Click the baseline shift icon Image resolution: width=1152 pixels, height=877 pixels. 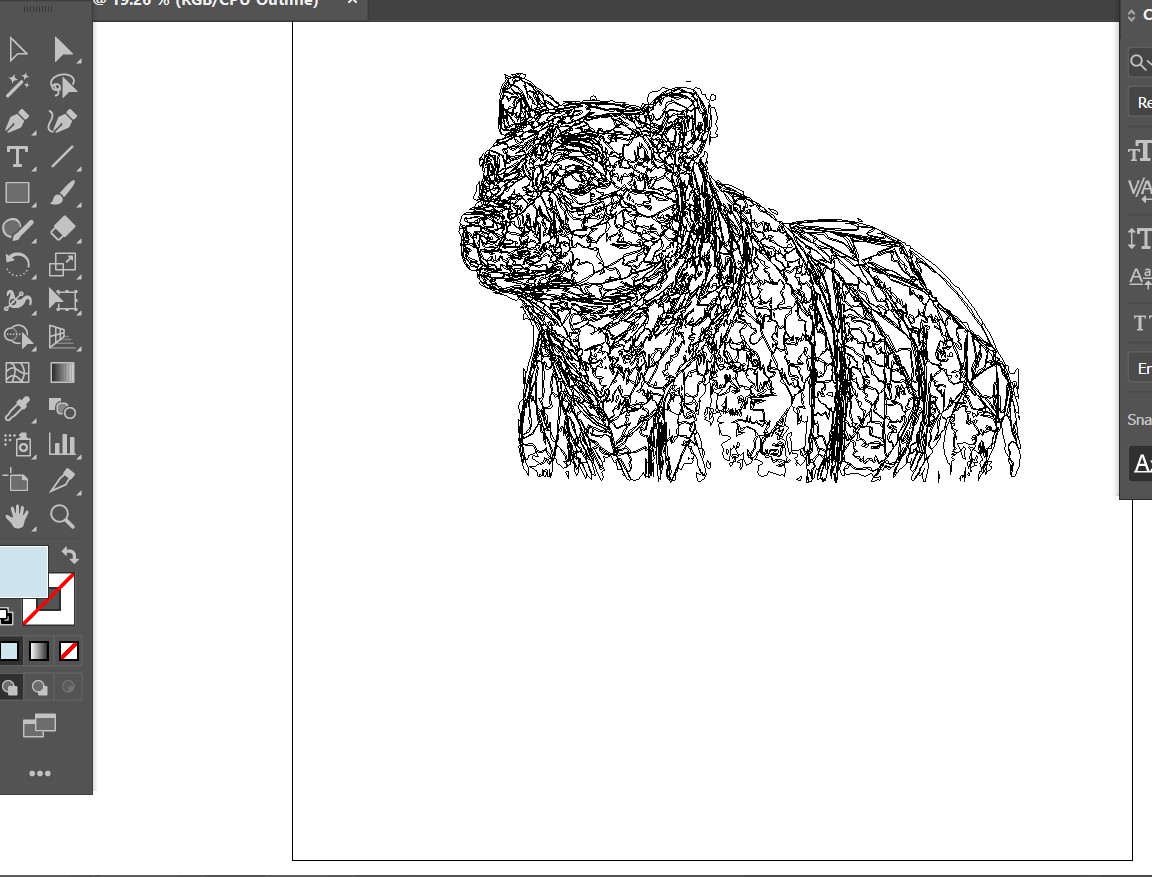[1140, 277]
